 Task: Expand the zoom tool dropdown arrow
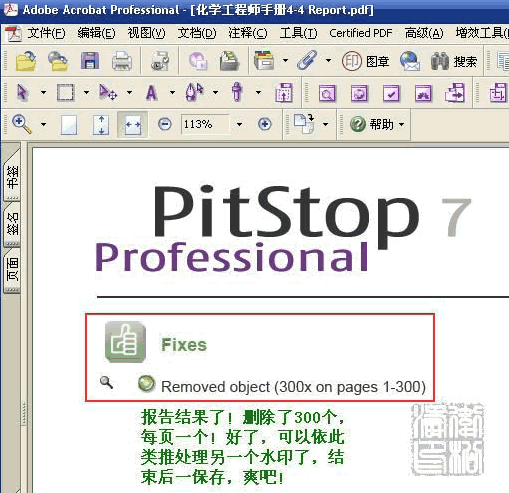point(44,125)
